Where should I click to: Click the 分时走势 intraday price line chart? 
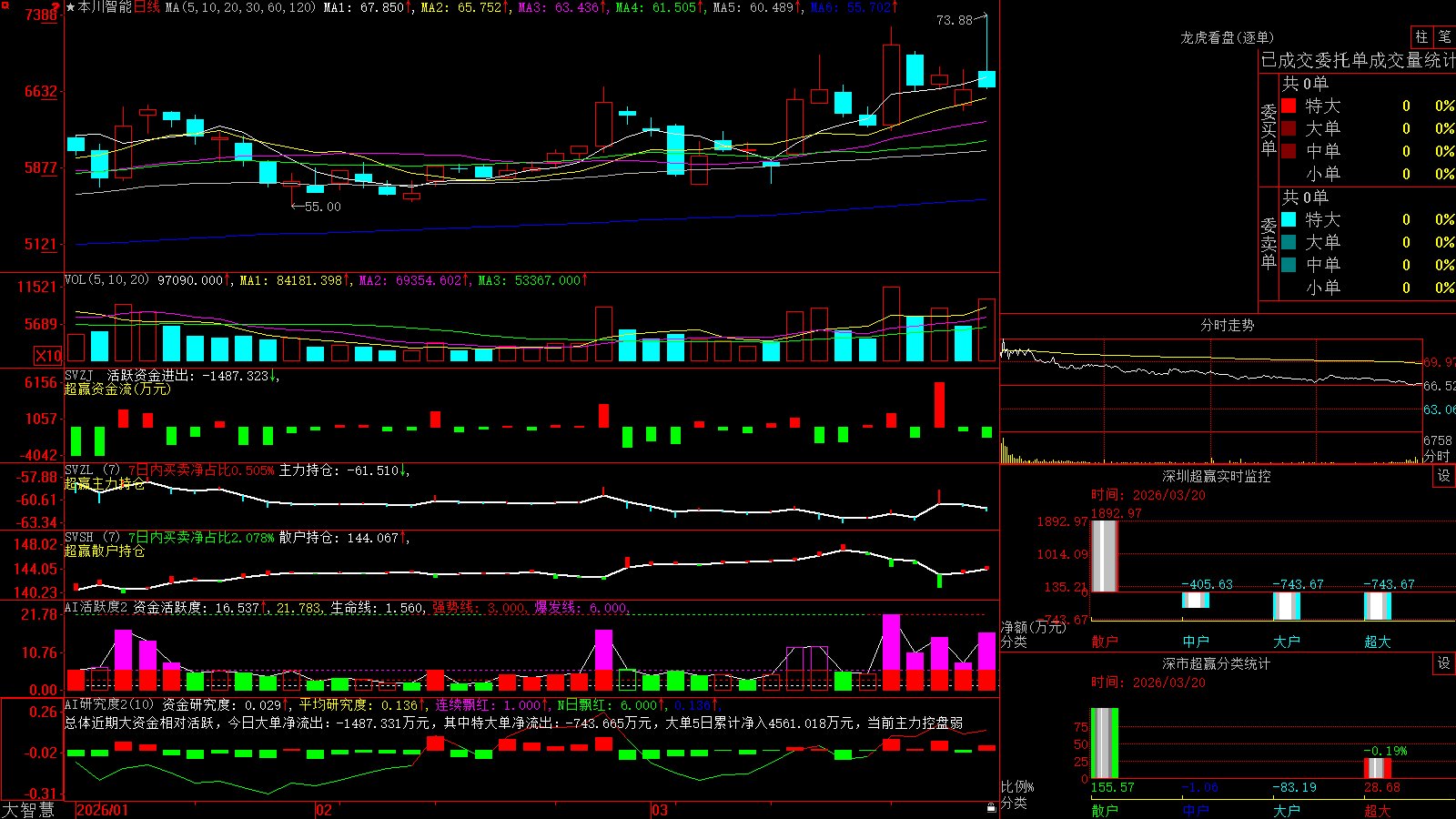click(1210, 385)
